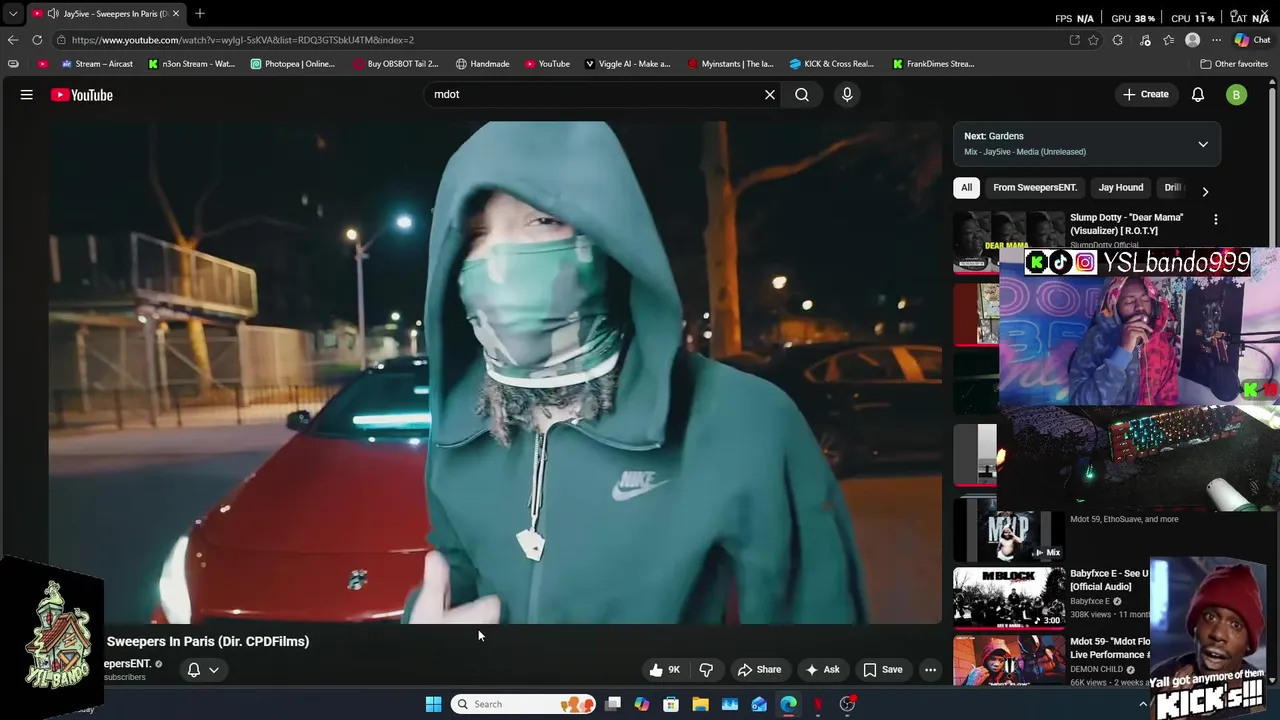
Task: Open the browser Chat copilot button
Action: pos(1251,40)
